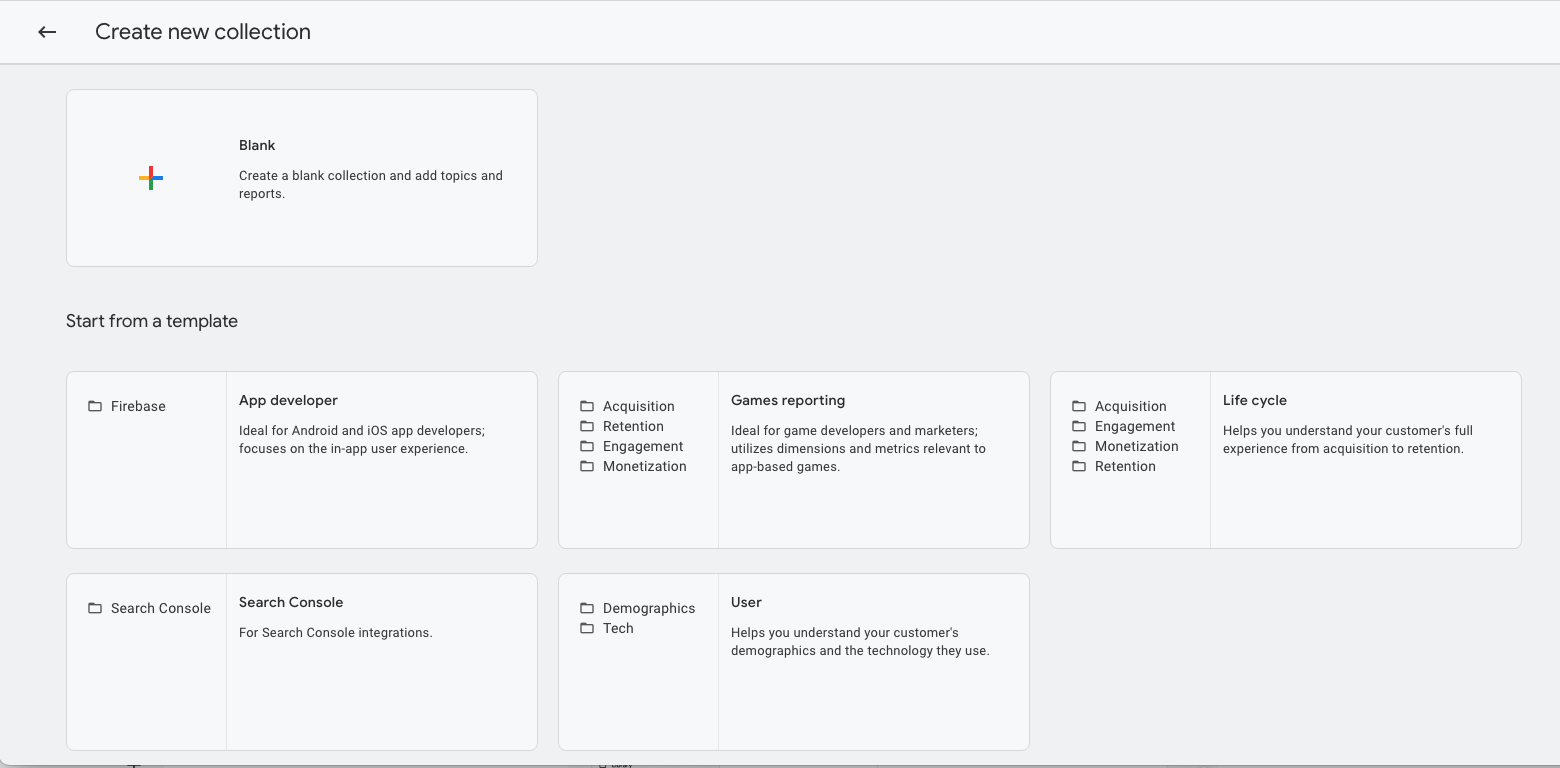Choose the Games reporting template title
The width and height of the screenshot is (1560, 768).
788,400
